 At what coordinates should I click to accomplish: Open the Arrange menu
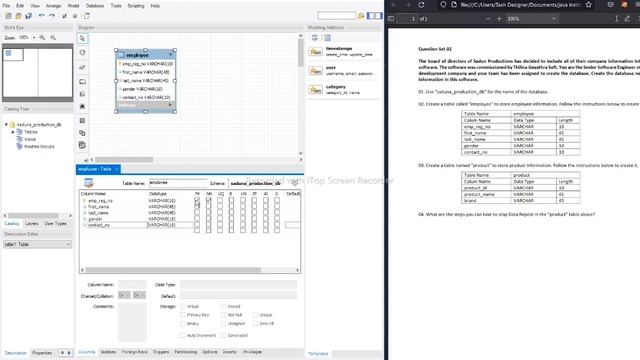point(53,6)
